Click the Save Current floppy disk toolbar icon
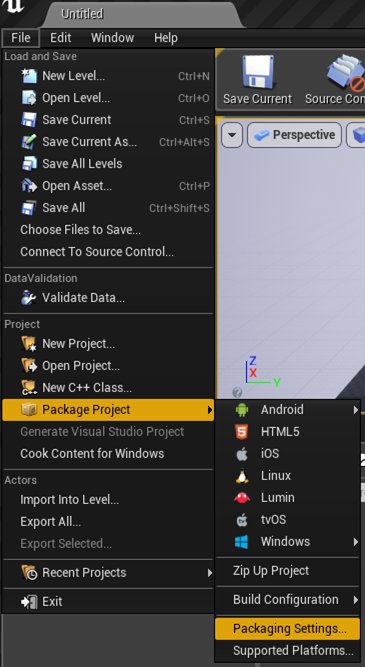The image size is (365, 667). (257, 71)
